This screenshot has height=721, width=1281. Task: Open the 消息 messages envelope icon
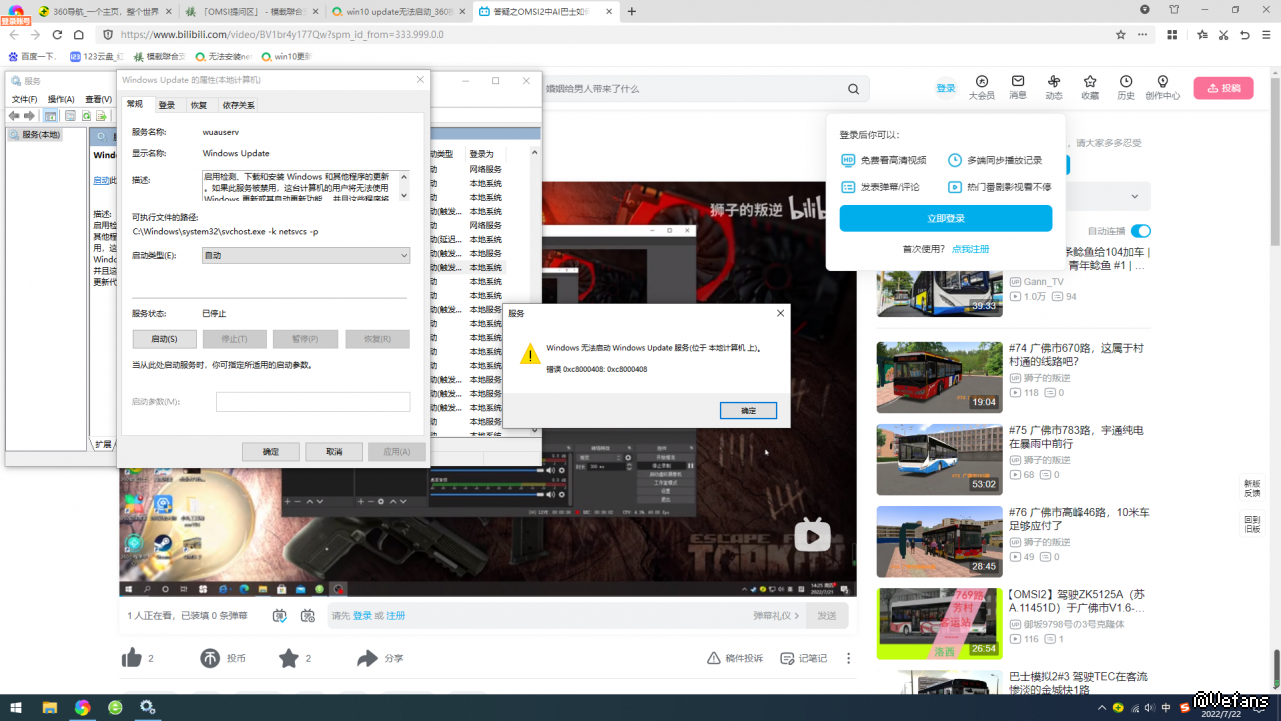[x=1018, y=82]
